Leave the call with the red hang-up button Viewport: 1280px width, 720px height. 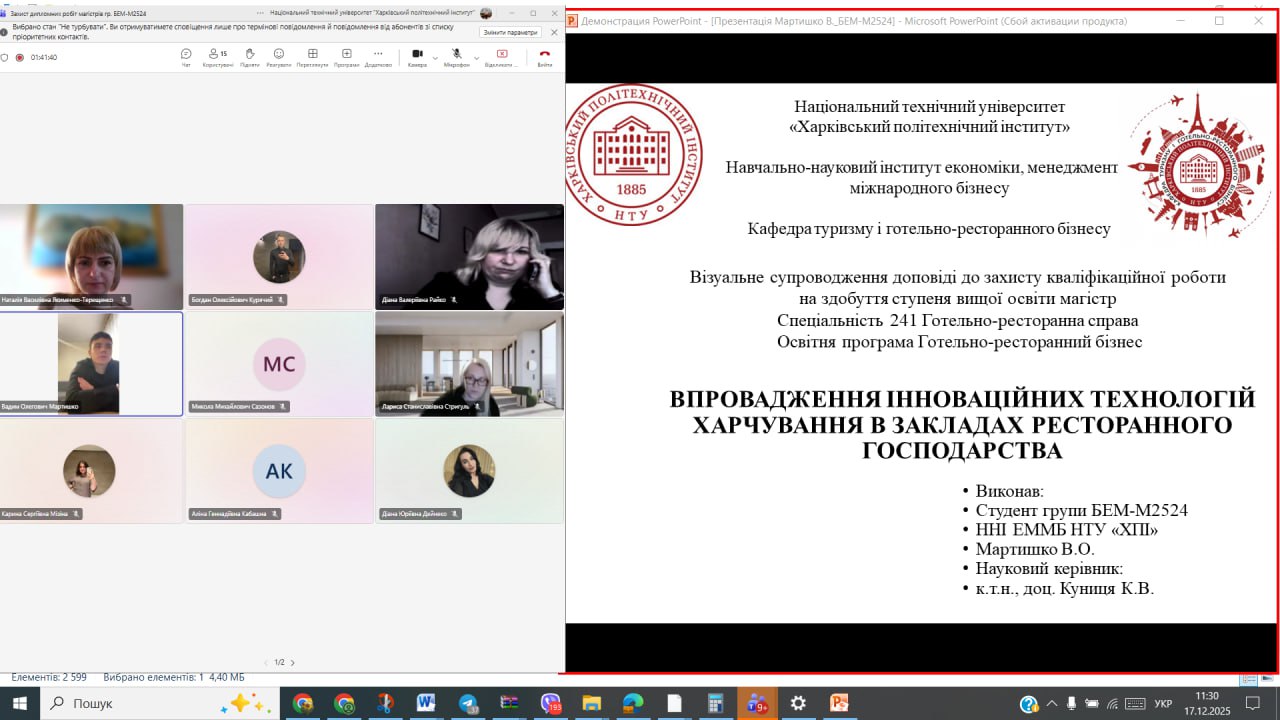[544, 56]
